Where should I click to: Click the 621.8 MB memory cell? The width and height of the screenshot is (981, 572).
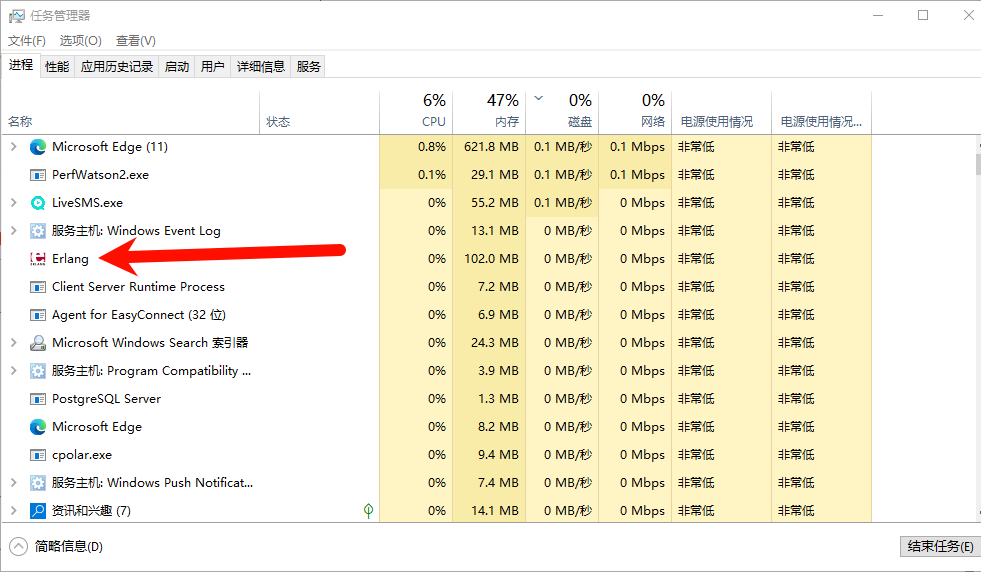pyautogui.click(x=489, y=147)
